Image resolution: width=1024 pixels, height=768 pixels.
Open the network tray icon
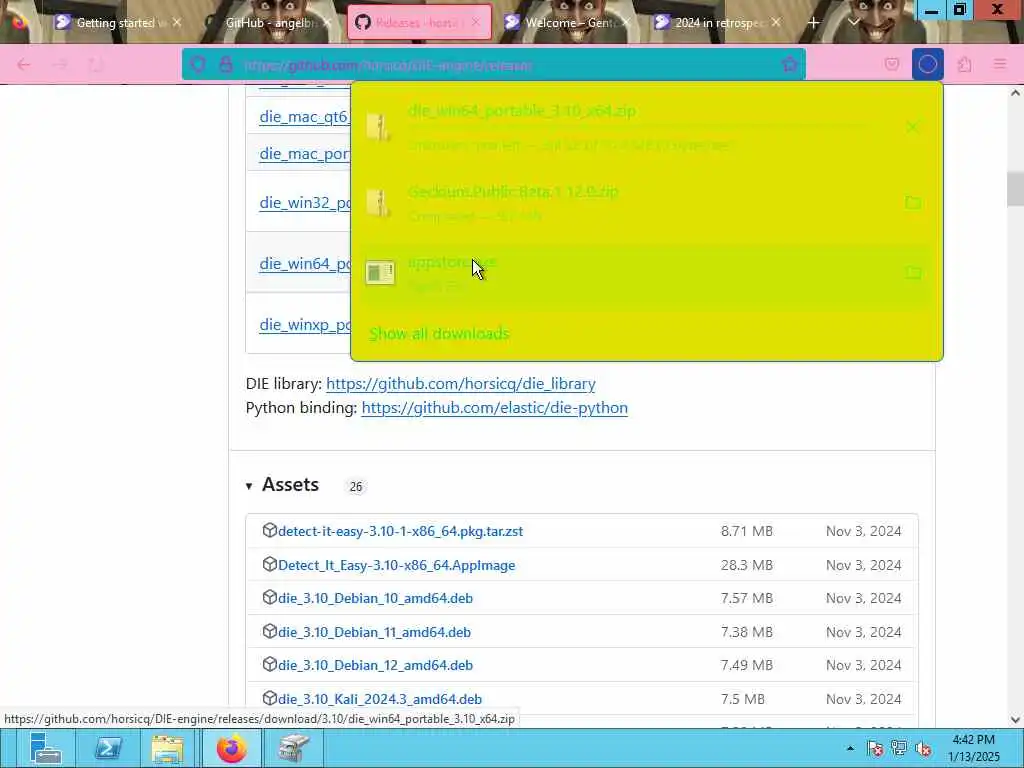pos(899,748)
